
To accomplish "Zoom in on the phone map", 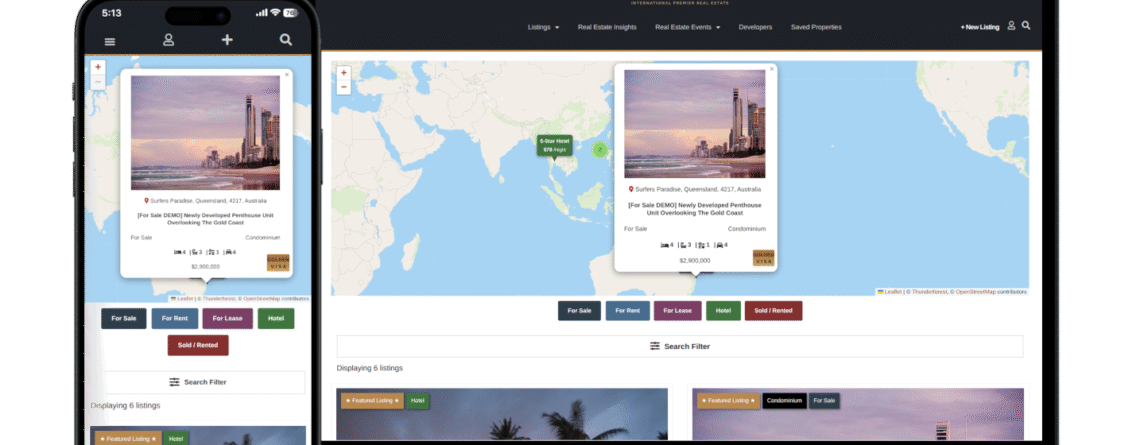I will coord(97,68).
